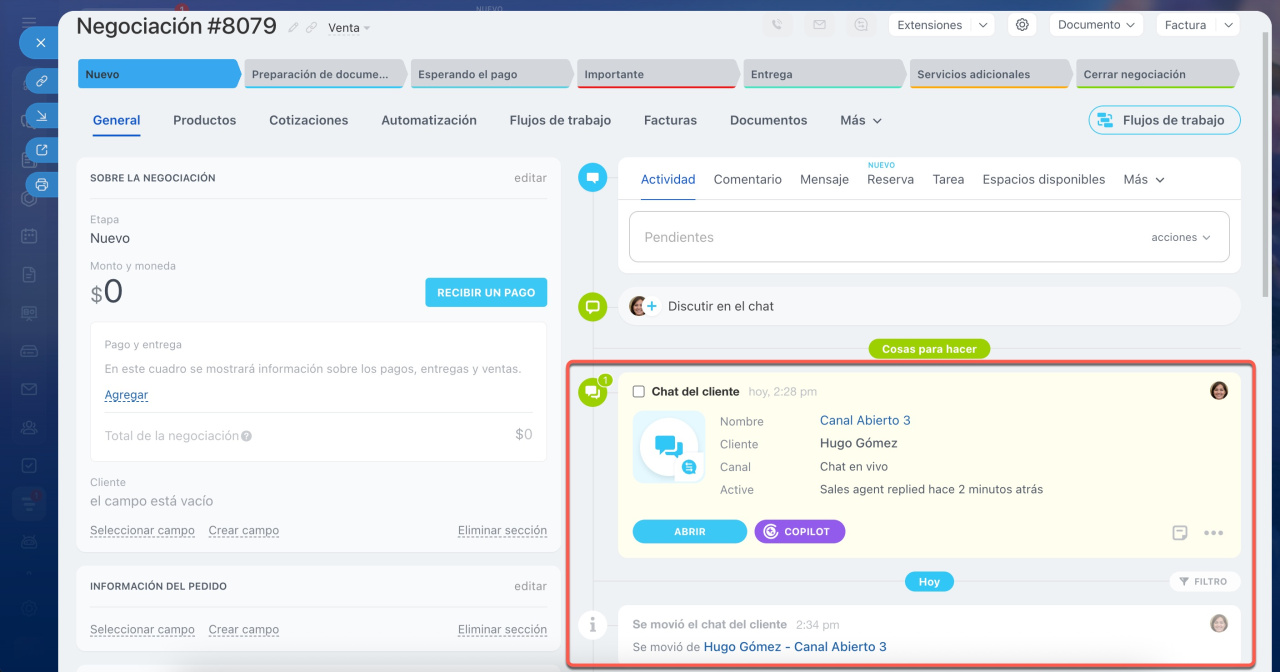Select the Comentario tab
The height and width of the screenshot is (672, 1280).
tap(747, 180)
